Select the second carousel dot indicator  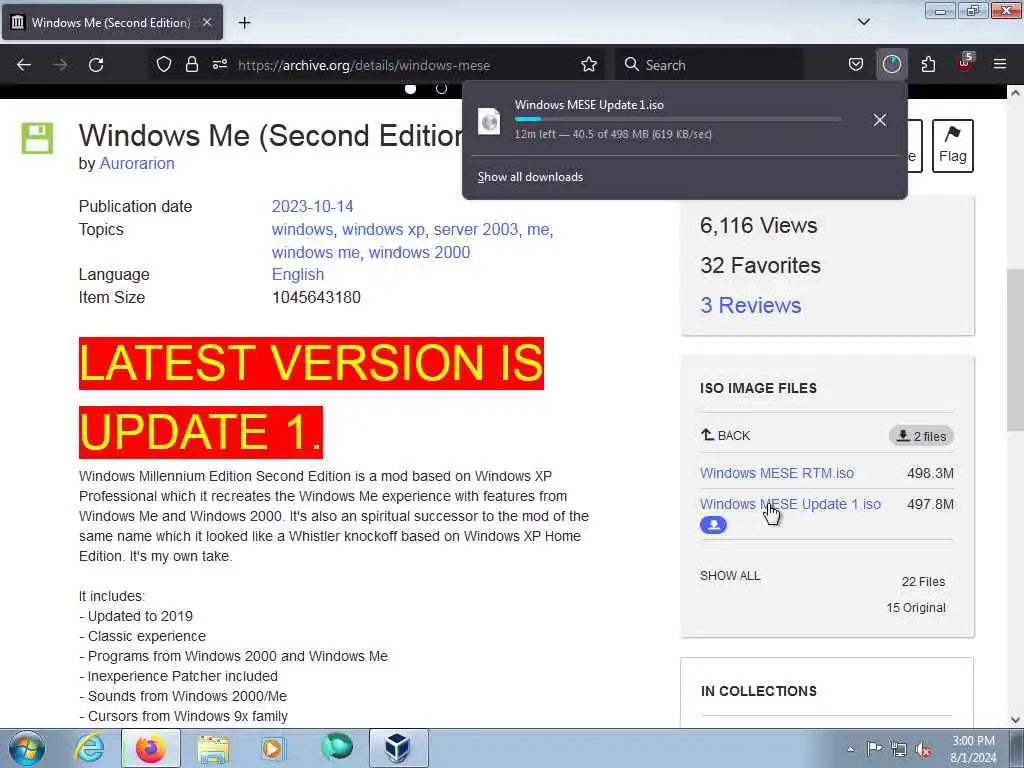(441, 88)
